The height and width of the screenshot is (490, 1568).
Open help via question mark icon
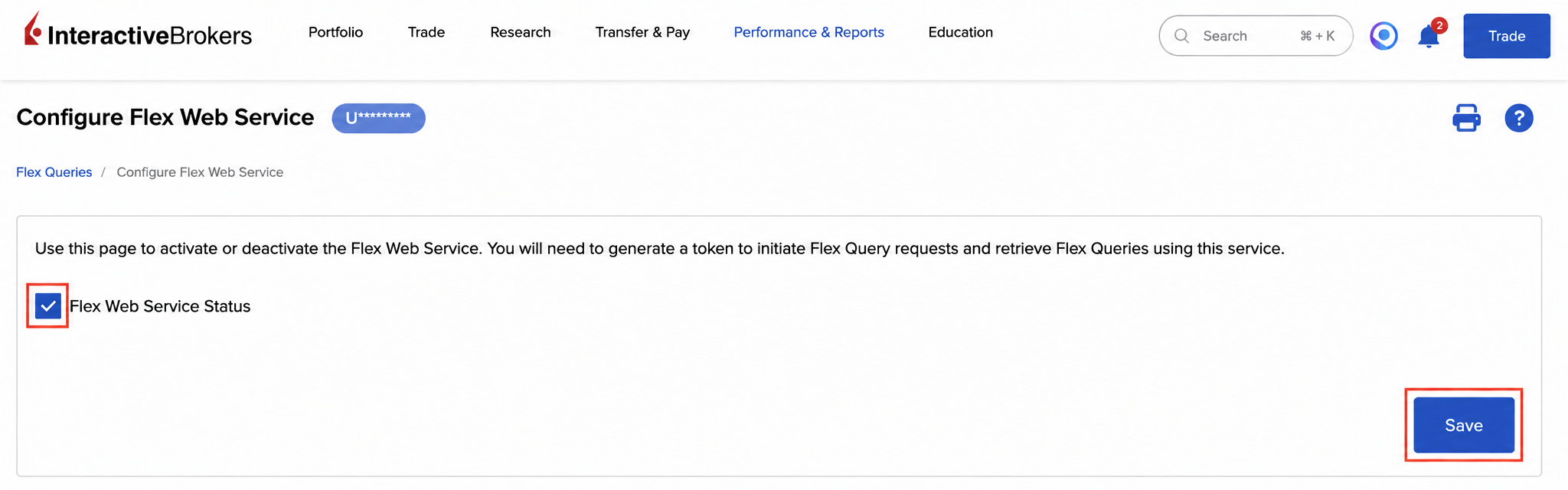pyautogui.click(x=1519, y=118)
